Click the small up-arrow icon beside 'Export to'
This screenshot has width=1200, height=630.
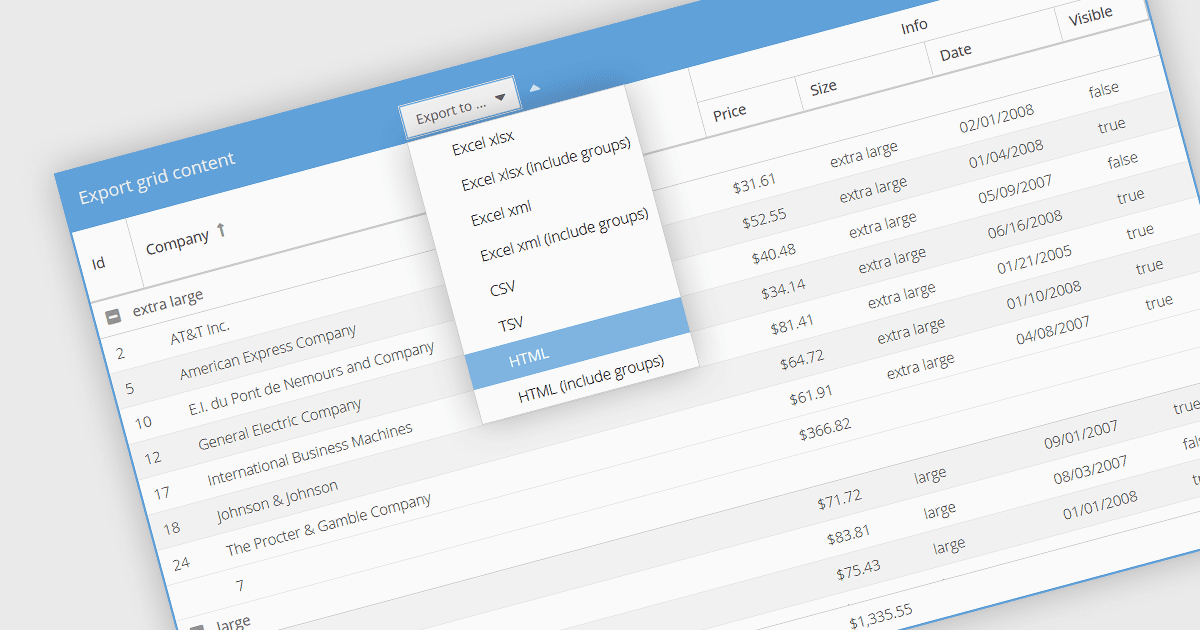click(x=534, y=88)
